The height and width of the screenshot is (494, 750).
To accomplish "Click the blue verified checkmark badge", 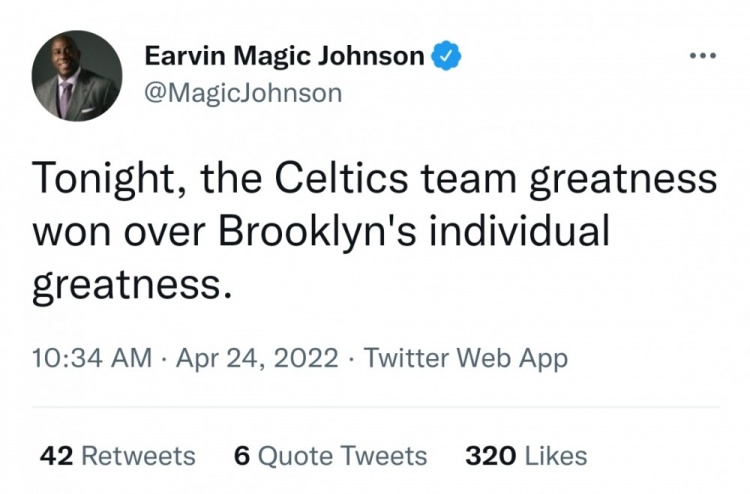I will pyautogui.click(x=446, y=55).
